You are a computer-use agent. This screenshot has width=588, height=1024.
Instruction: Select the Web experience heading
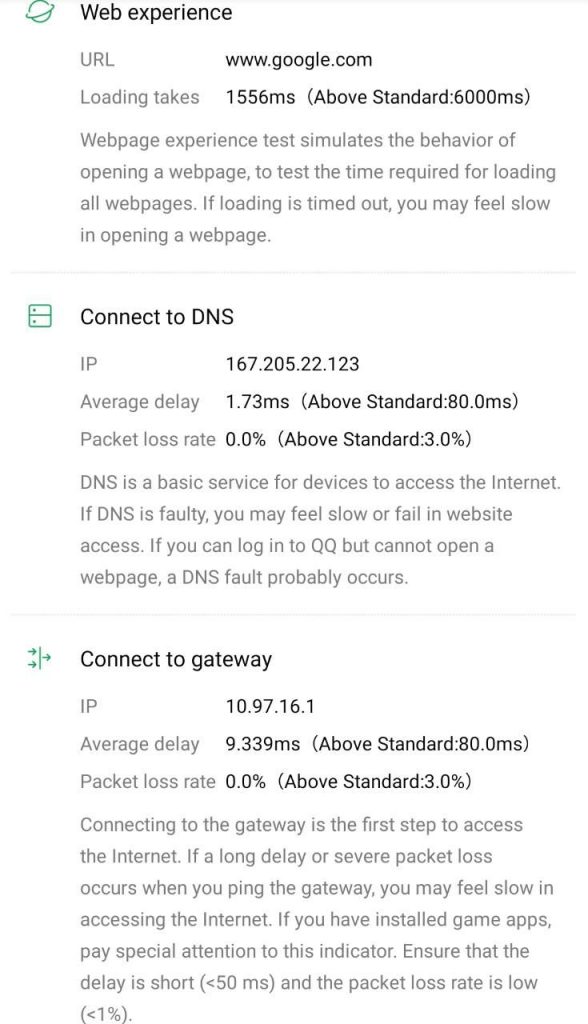tap(156, 12)
